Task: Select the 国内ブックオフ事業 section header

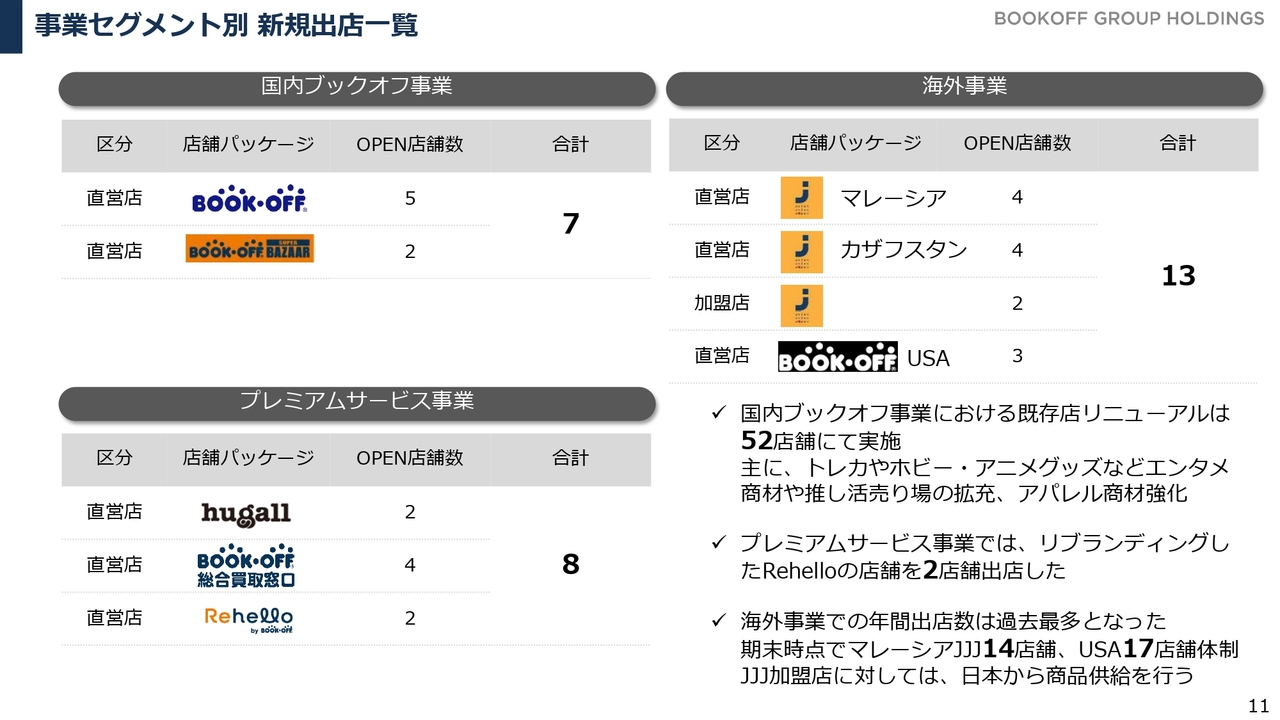Action: click(357, 87)
